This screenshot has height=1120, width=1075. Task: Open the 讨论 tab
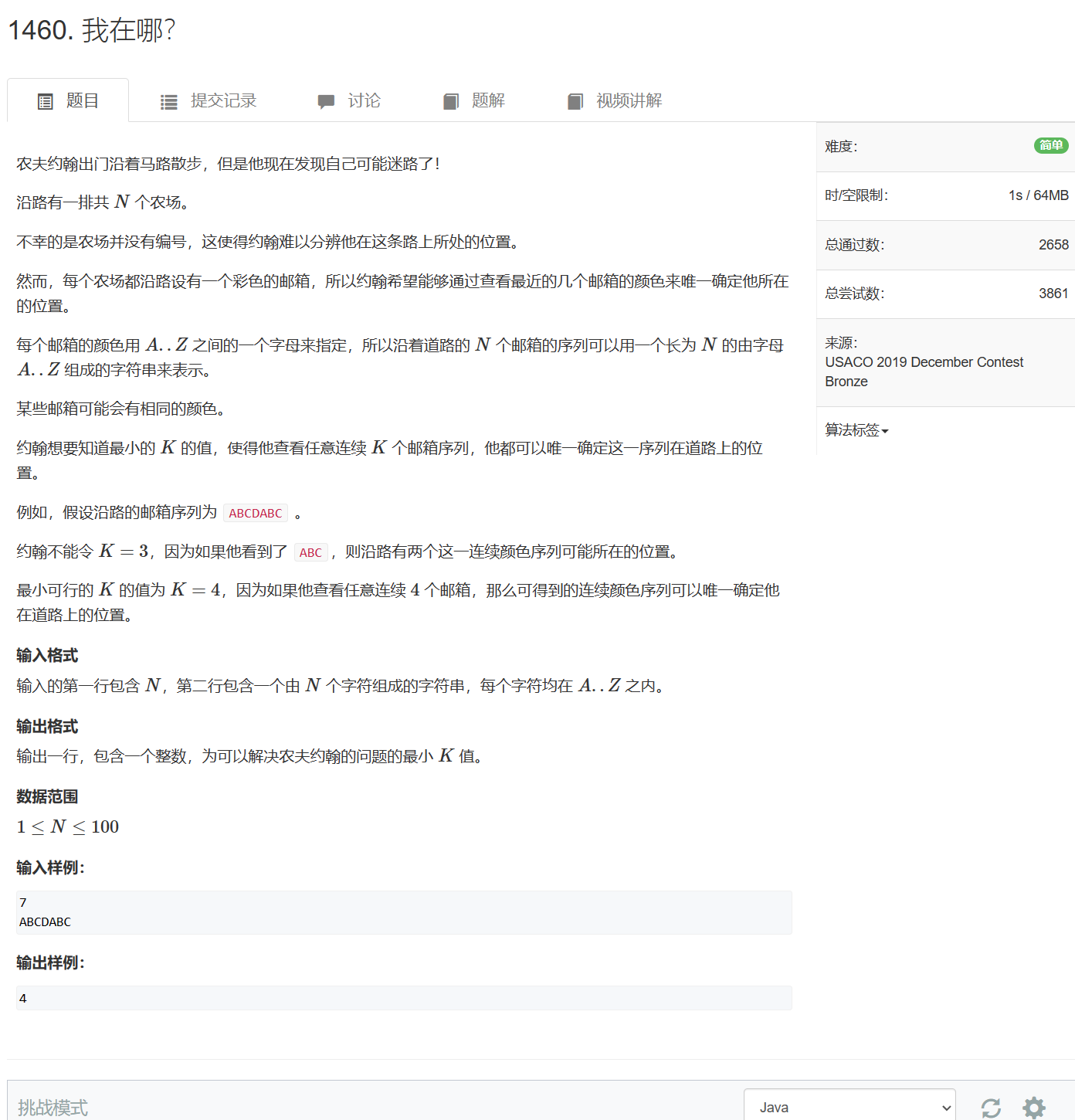(364, 100)
